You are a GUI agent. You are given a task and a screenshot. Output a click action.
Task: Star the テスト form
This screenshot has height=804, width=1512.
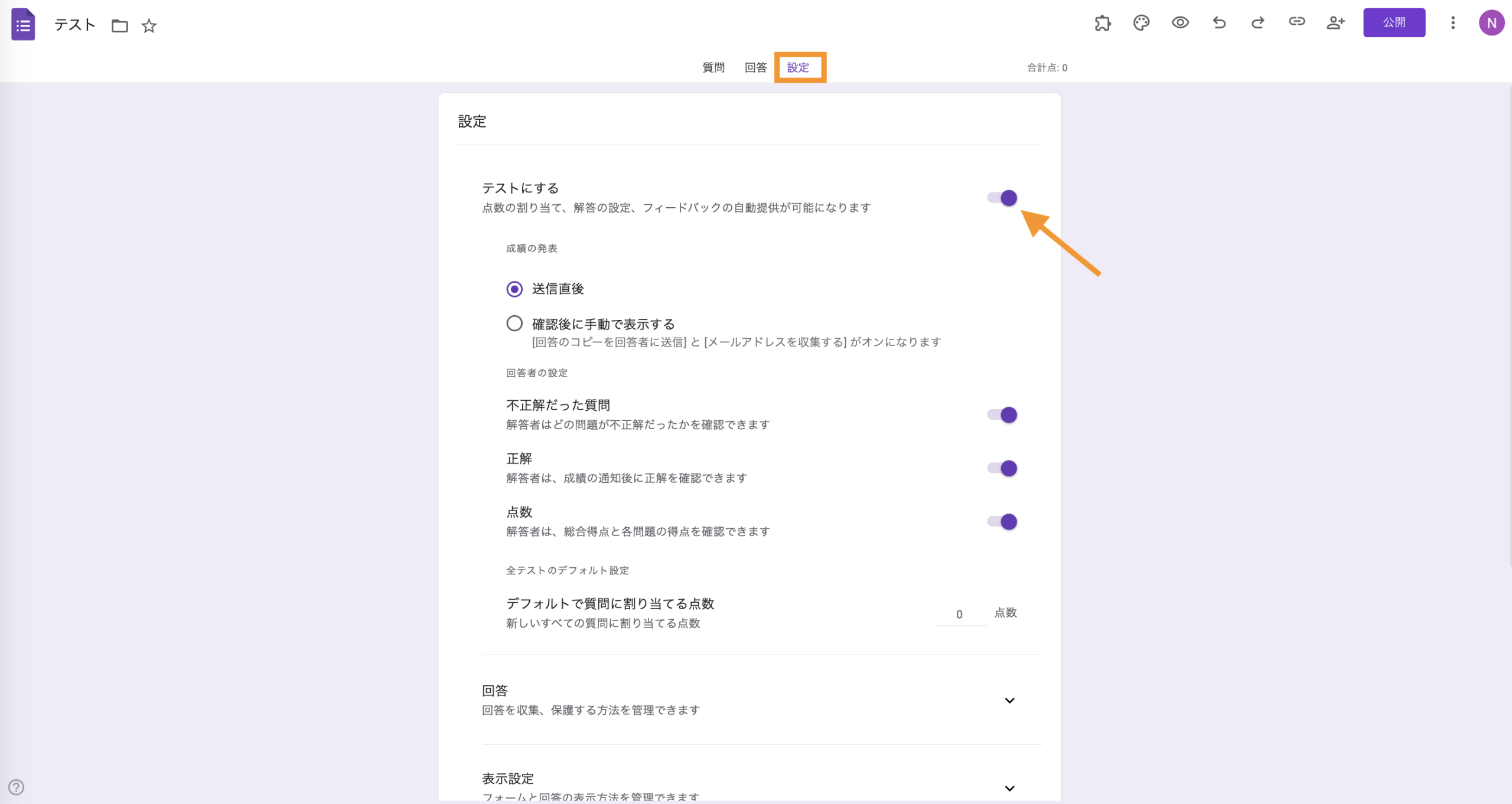pyautogui.click(x=149, y=25)
